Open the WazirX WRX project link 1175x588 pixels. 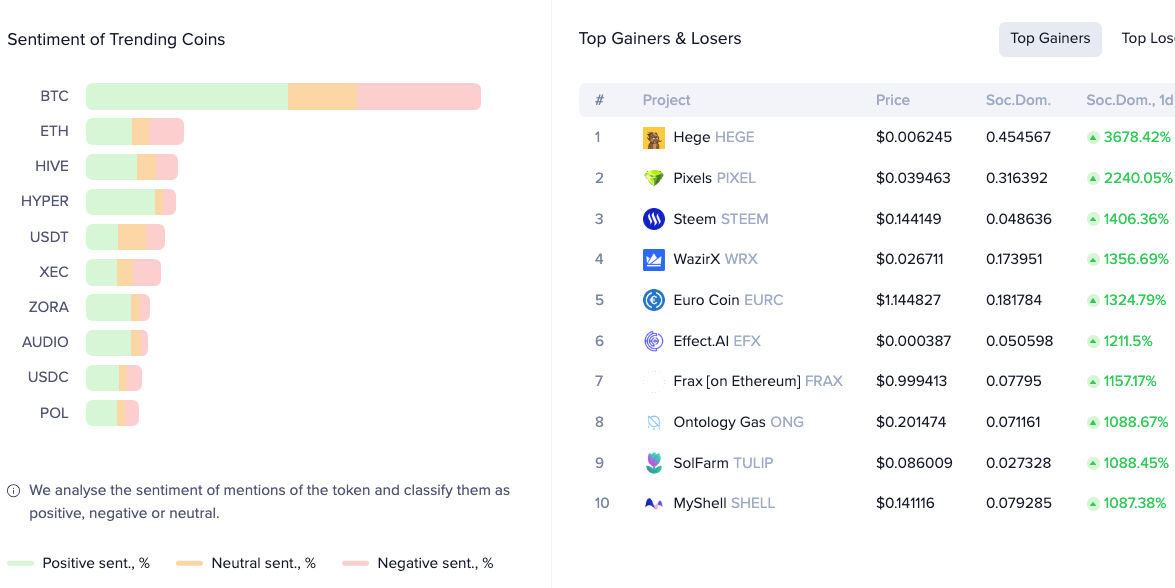point(716,260)
